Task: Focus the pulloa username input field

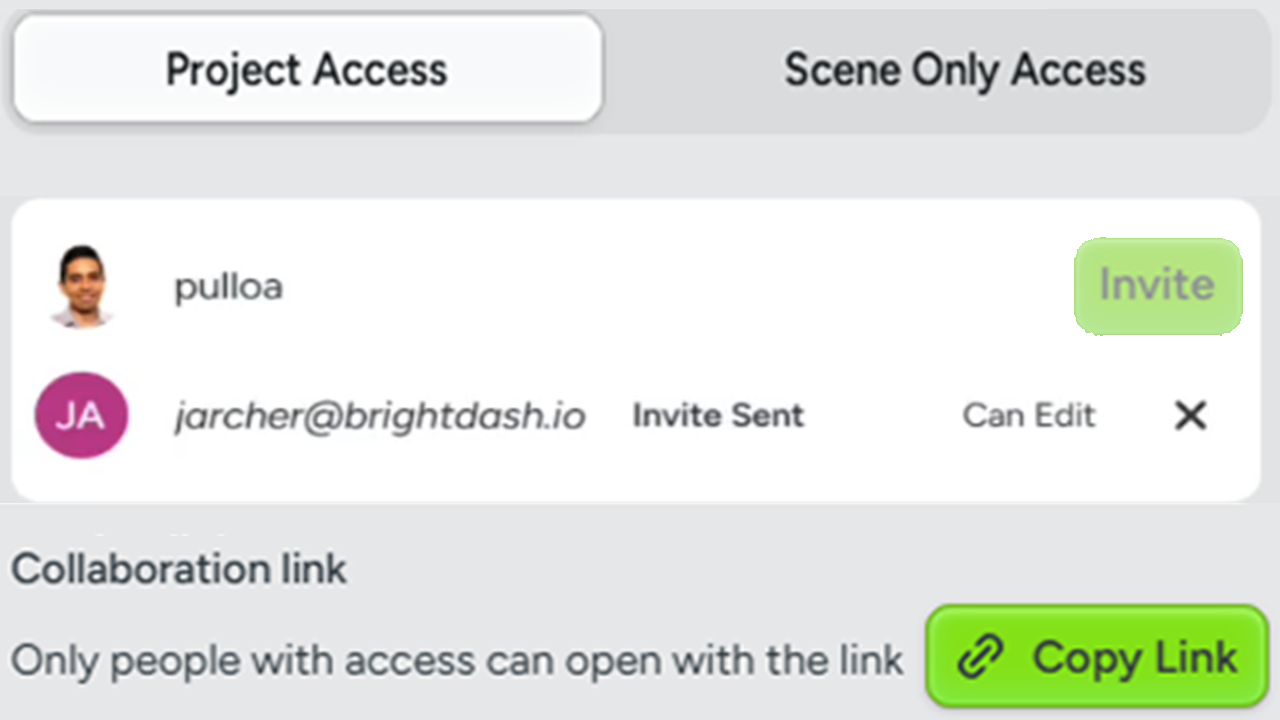Action: point(600,287)
